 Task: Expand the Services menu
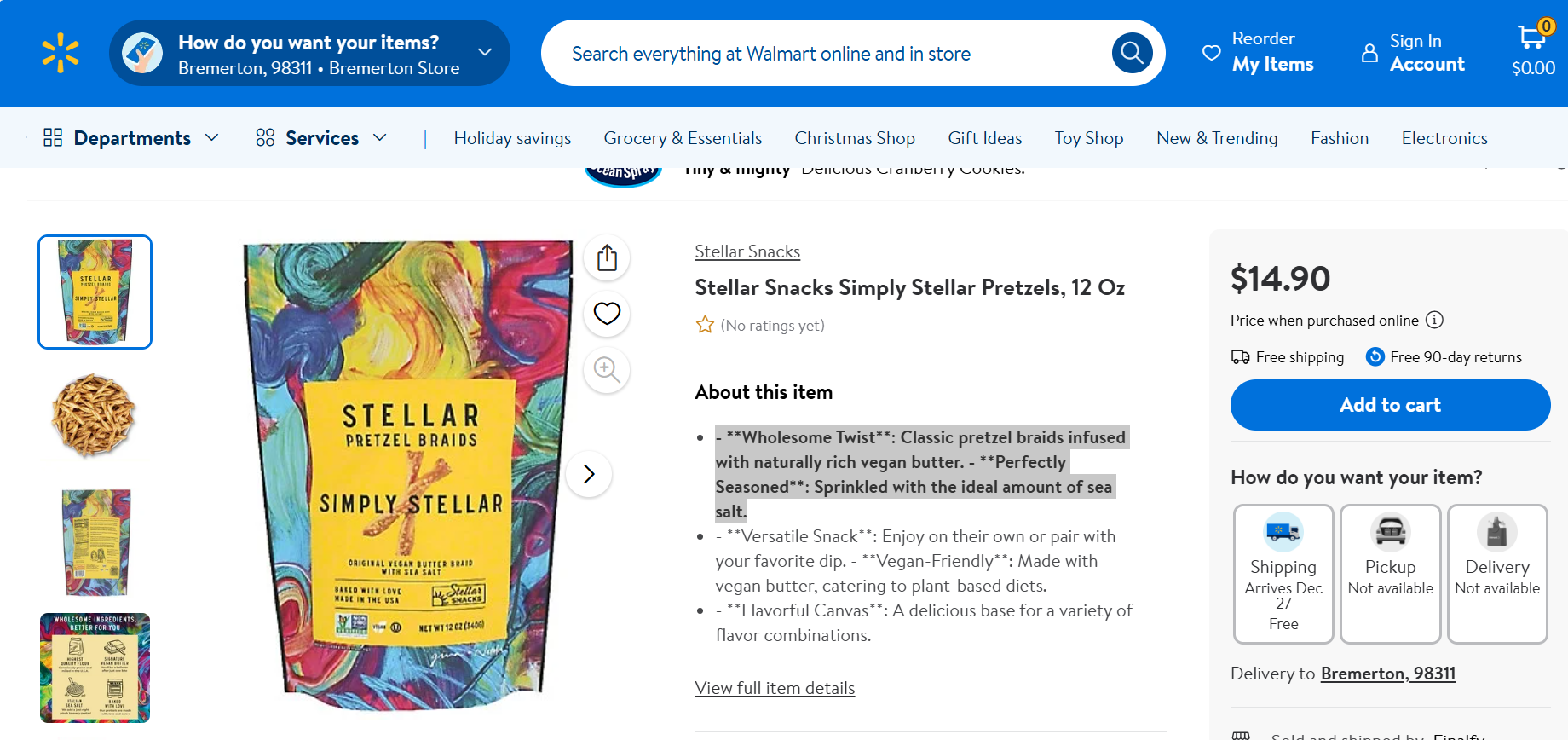pyautogui.click(x=321, y=138)
